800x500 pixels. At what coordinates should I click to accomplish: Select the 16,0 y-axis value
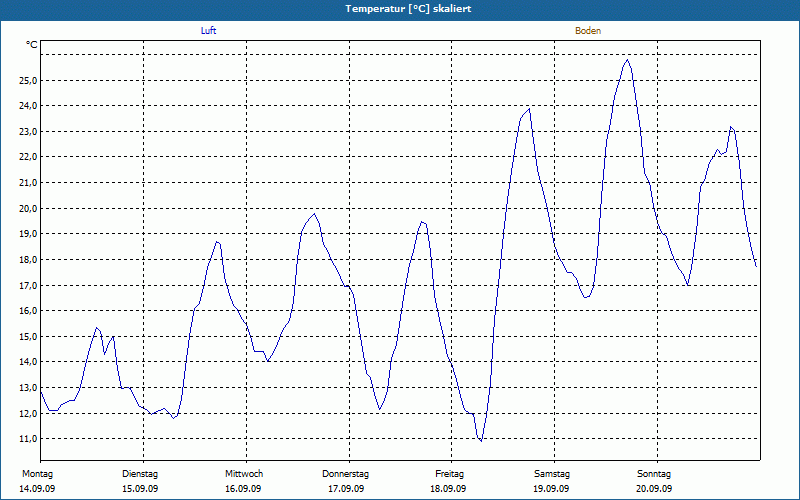pyautogui.click(x=28, y=311)
